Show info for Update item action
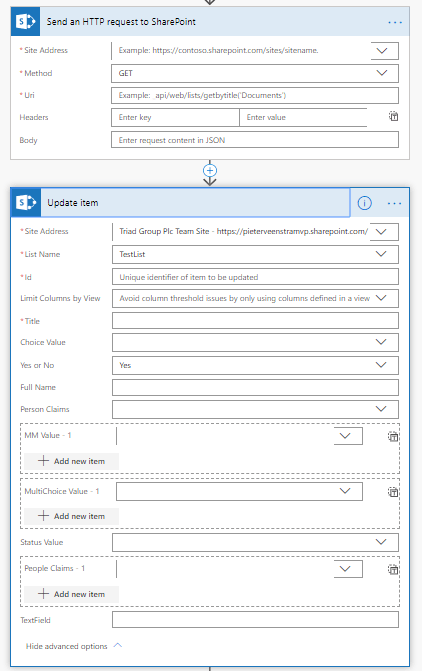The height and width of the screenshot is (671, 422). 364,203
